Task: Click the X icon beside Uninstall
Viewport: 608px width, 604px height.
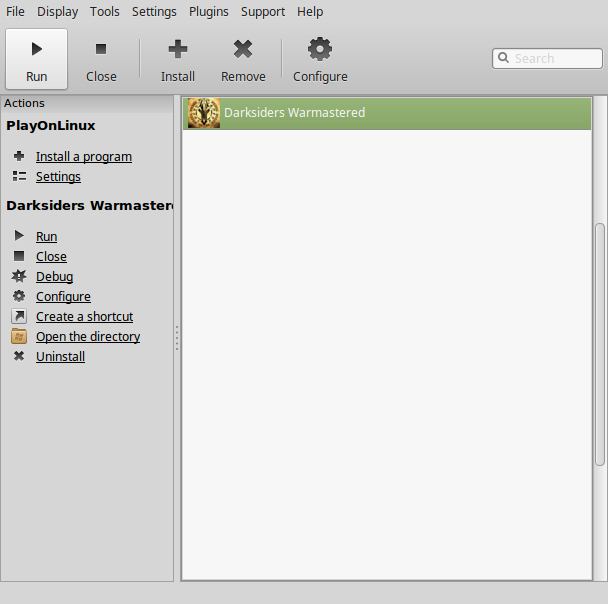Action: point(19,356)
